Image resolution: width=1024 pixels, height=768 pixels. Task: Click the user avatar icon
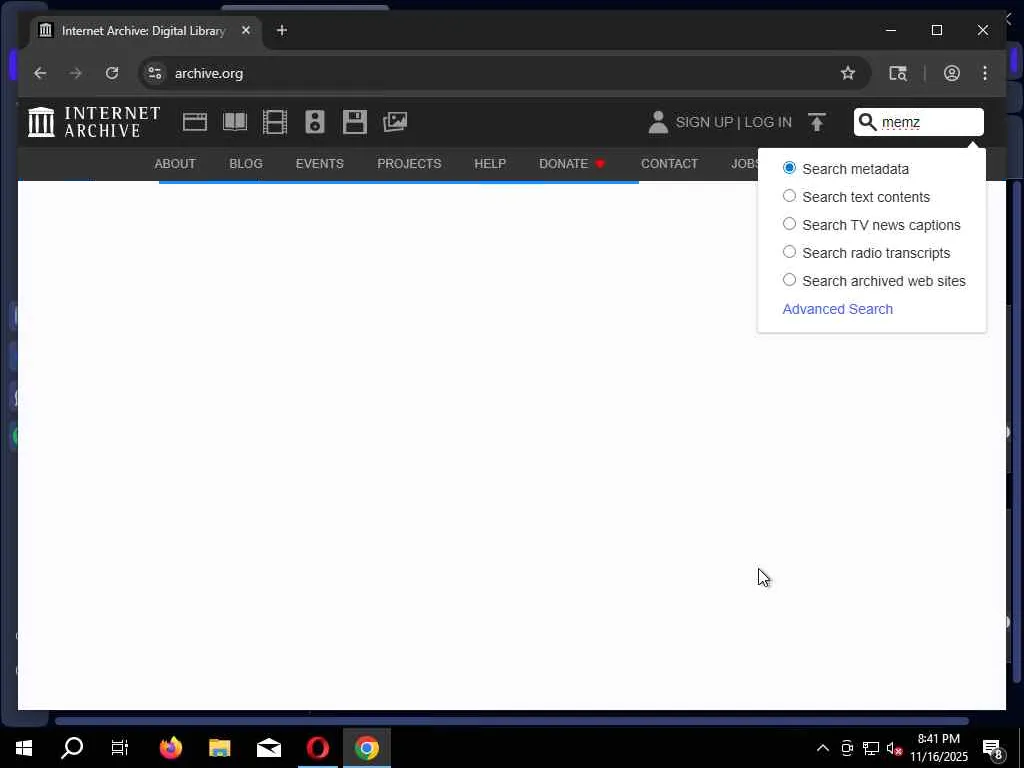[x=658, y=122]
